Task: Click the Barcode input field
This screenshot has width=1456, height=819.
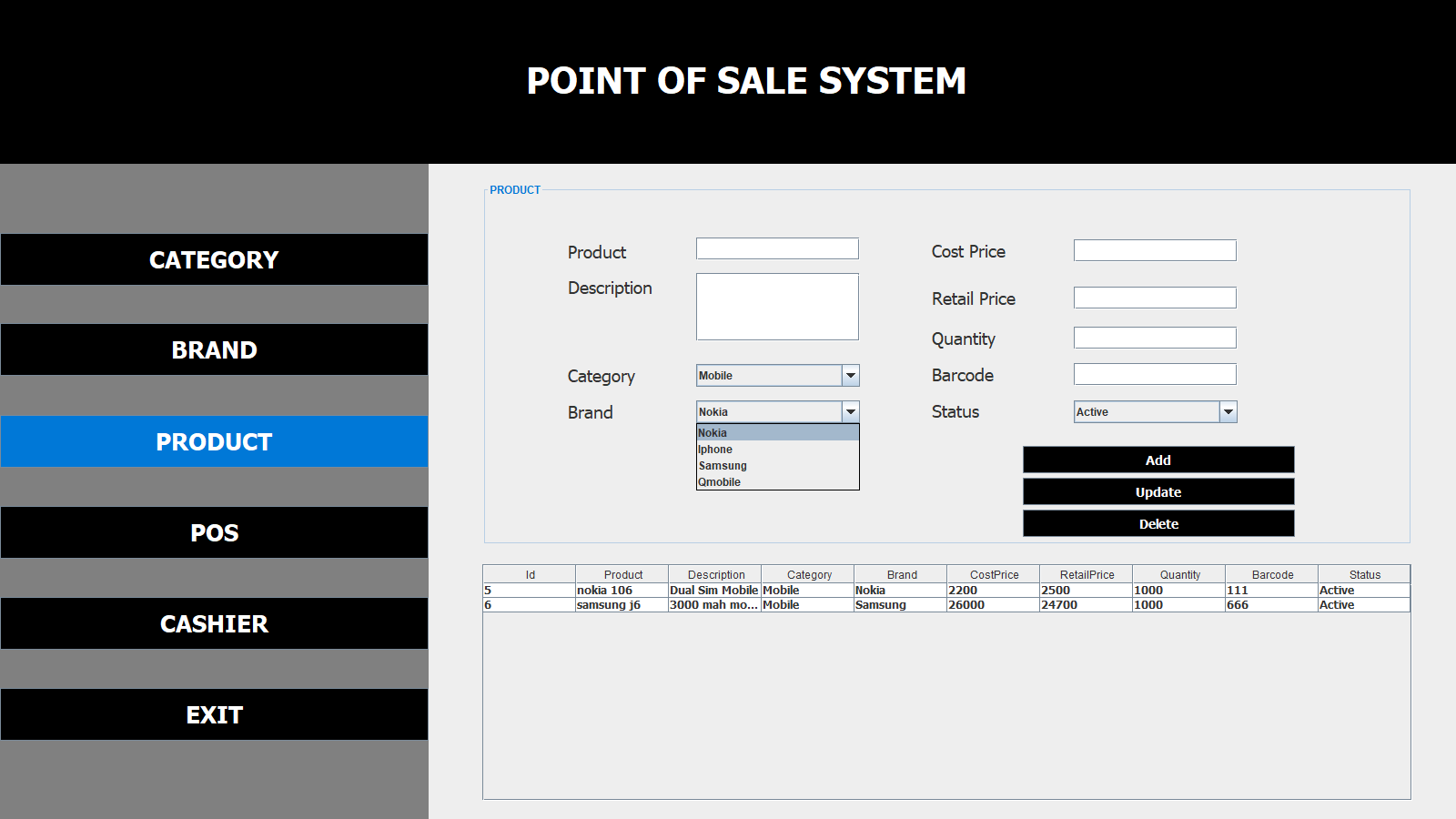Action: point(1154,375)
